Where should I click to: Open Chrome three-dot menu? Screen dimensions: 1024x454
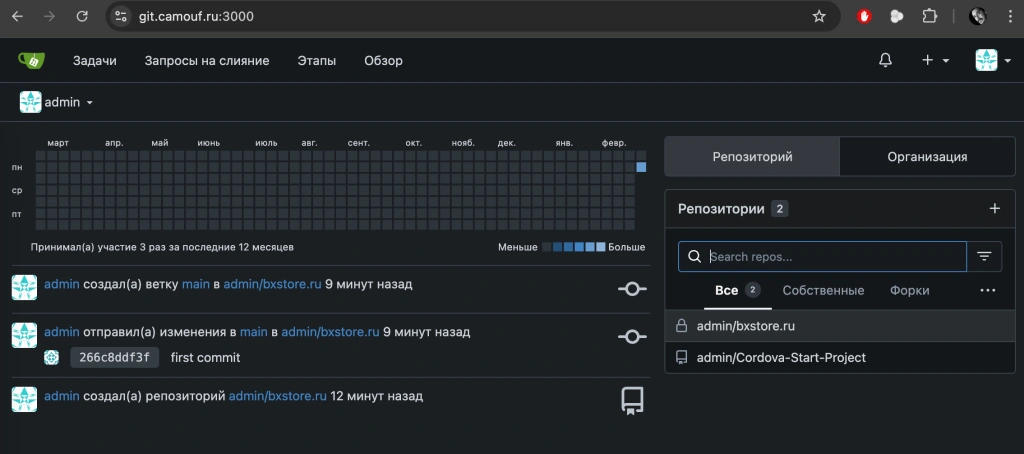1009,16
